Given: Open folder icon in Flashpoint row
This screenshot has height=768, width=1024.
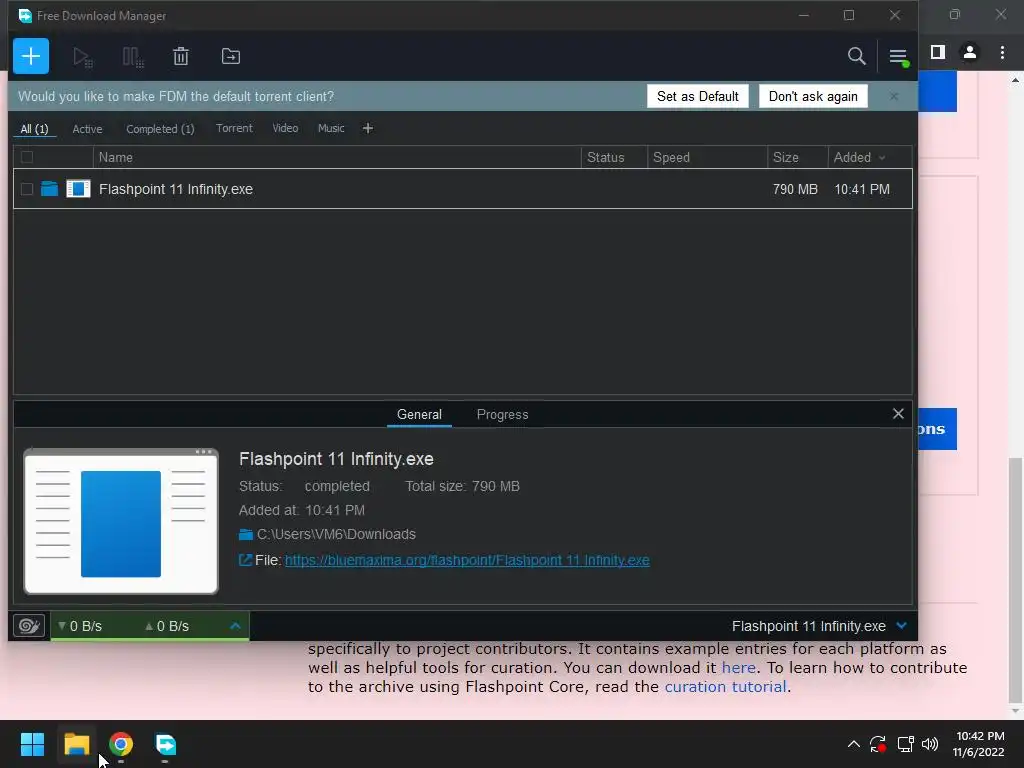Looking at the screenshot, I should pyautogui.click(x=50, y=189).
